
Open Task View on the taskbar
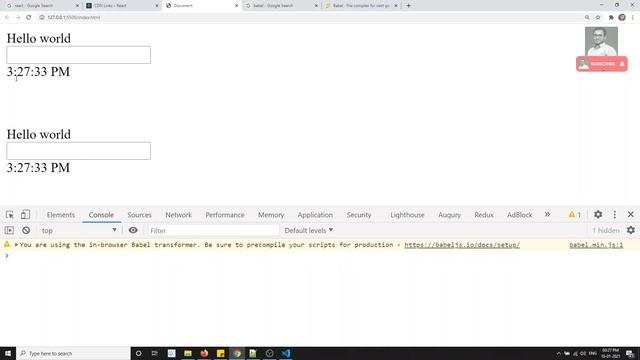[x=155, y=353]
